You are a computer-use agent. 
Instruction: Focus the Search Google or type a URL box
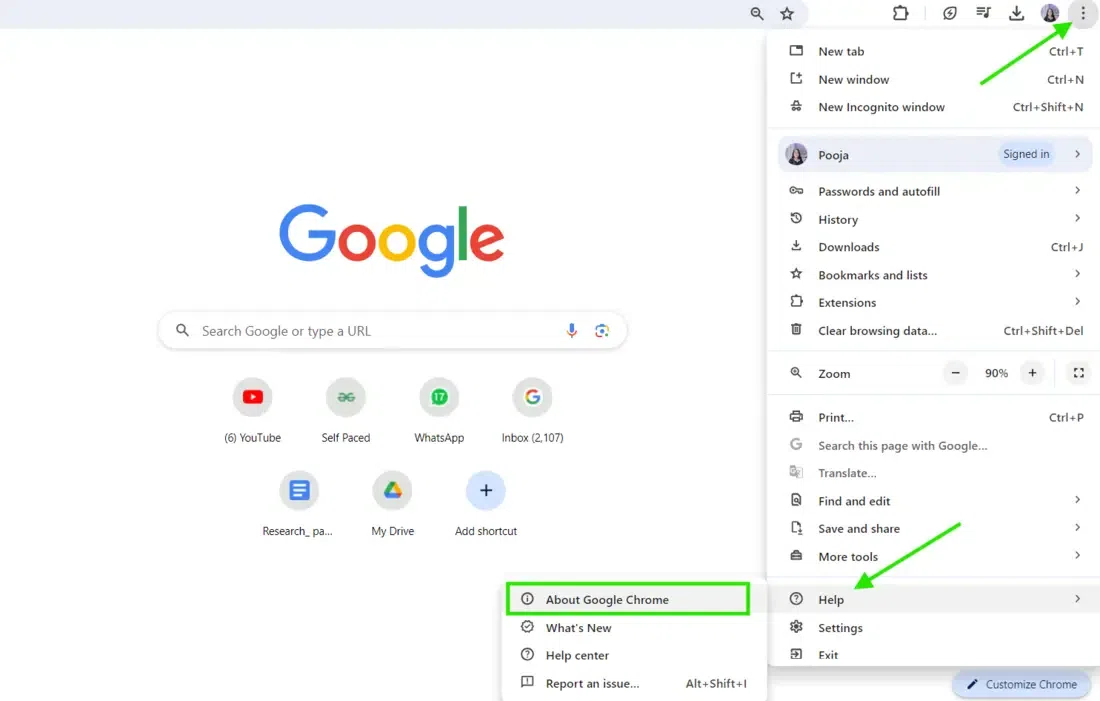coord(392,331)
